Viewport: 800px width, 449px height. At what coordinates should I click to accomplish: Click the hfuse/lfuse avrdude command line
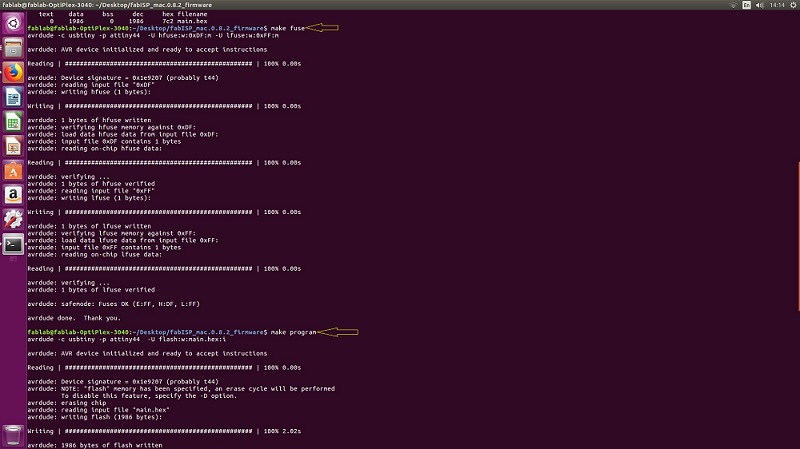(153, 35)
